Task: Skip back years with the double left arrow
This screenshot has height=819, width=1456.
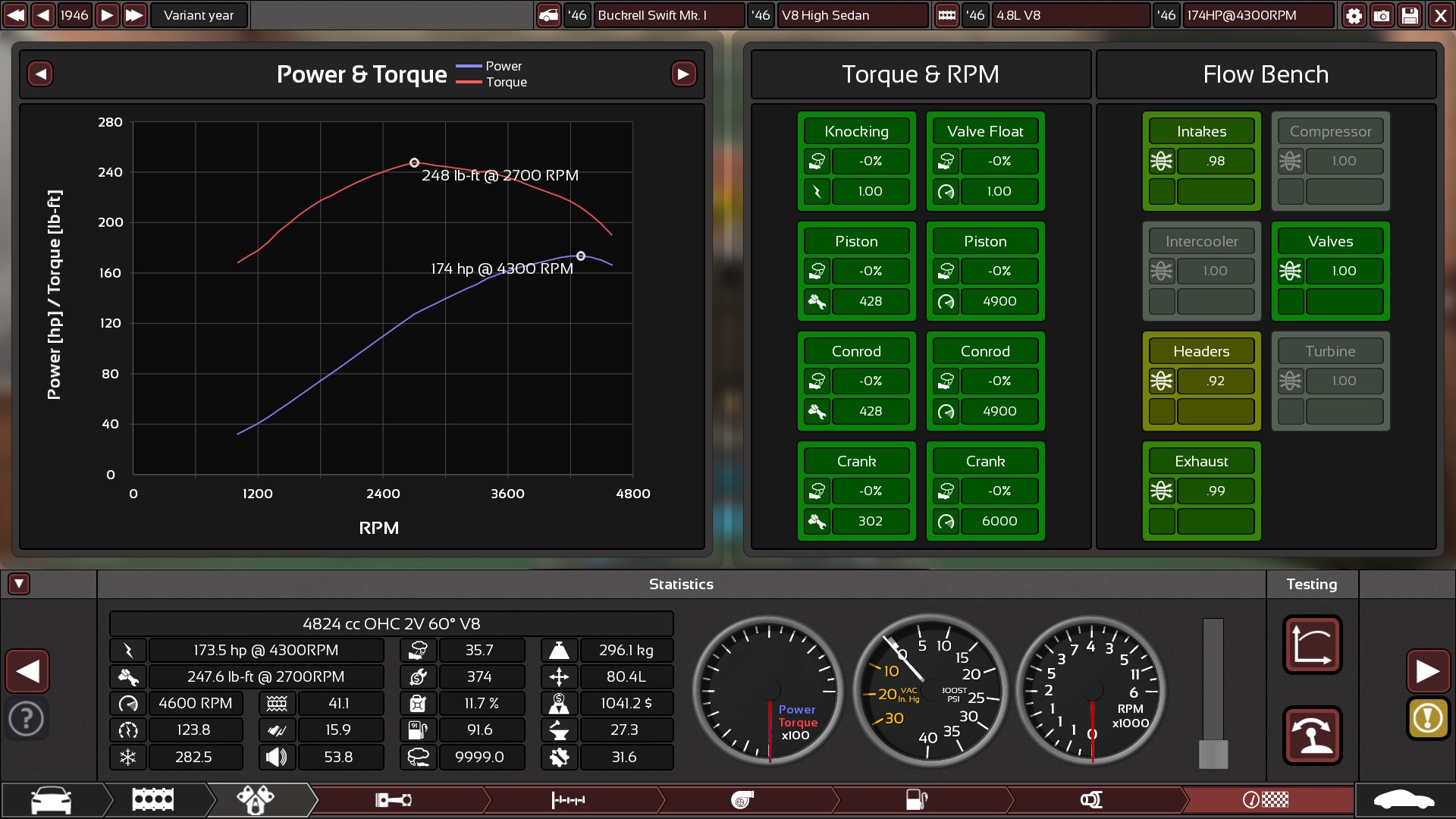Action: pos(15,15)
